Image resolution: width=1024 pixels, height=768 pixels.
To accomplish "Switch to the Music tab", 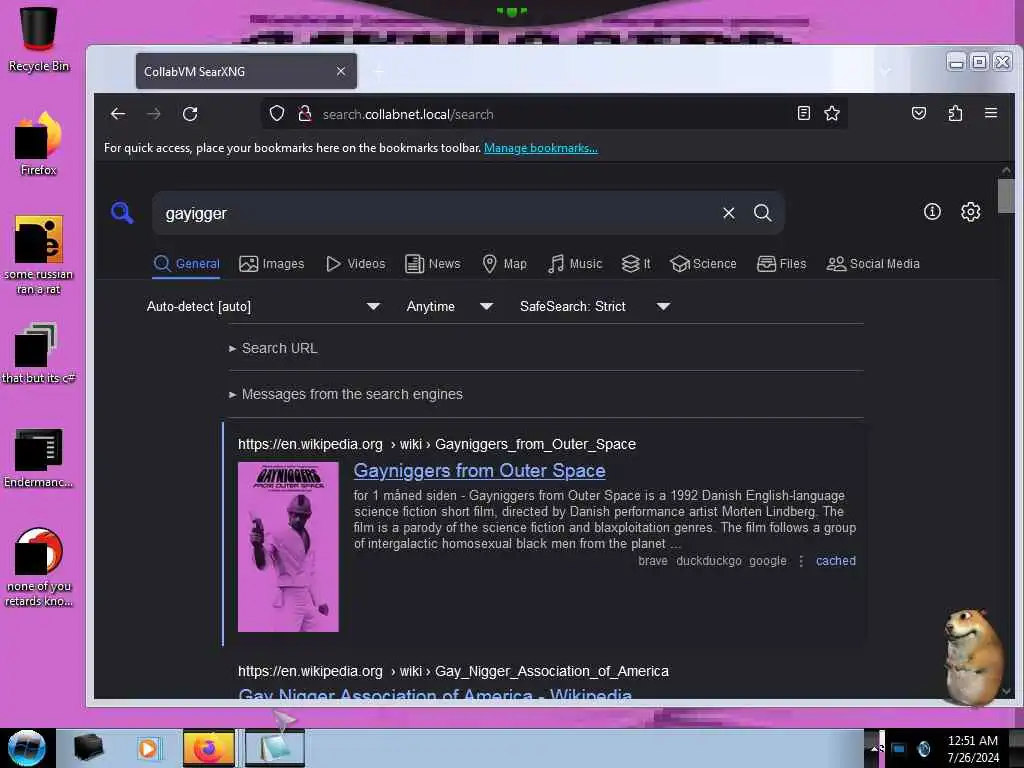I will click(x=575, y=264).
